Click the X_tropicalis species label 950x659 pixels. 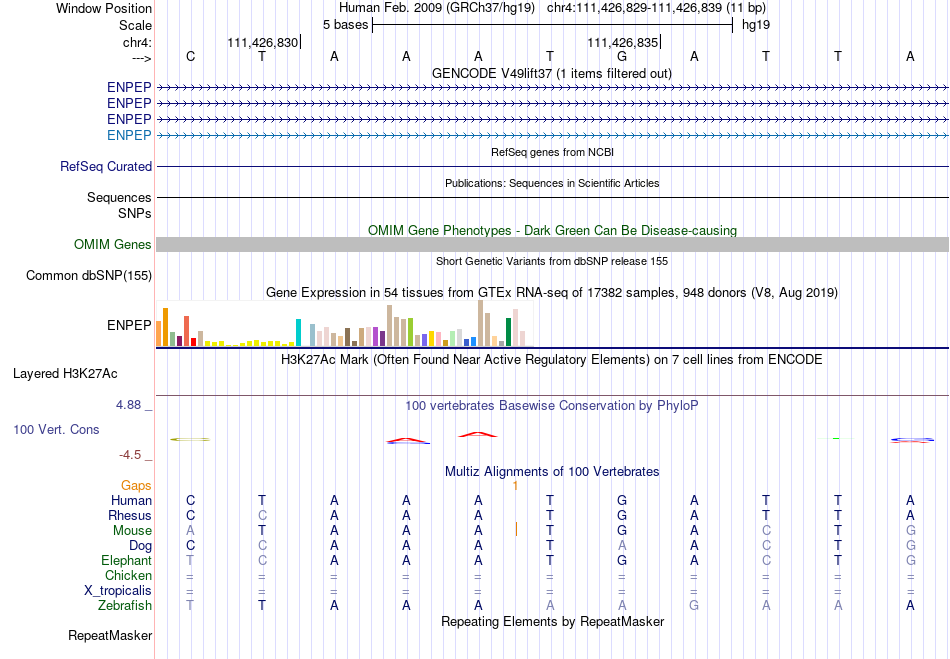click(118, 591)
